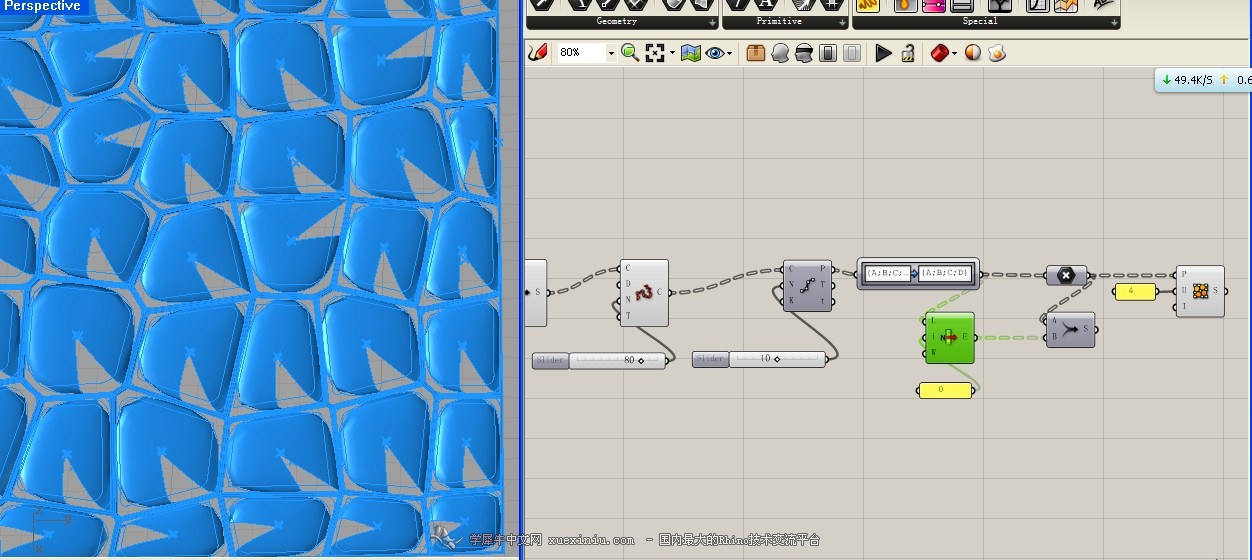1252x560 pixels.
Task: Click the Slider label of the 10 slider
Action: pyautogui.click(x=710, y=359)
